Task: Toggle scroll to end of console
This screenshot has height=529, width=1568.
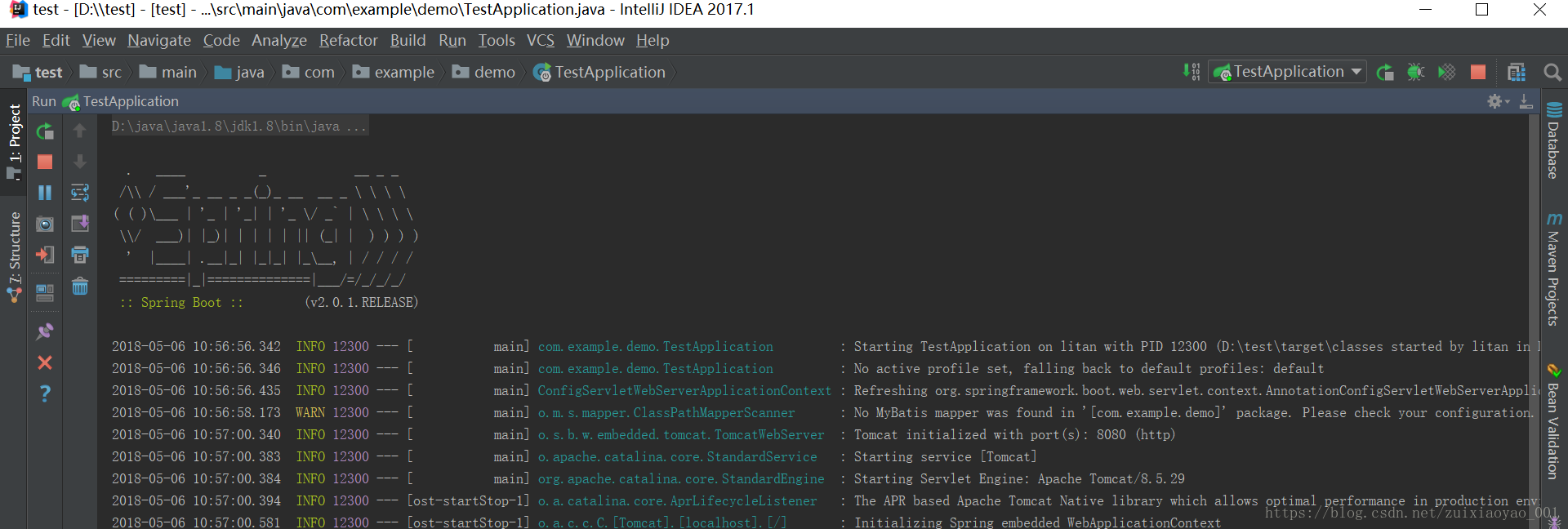Action: [x=80, y=224]
